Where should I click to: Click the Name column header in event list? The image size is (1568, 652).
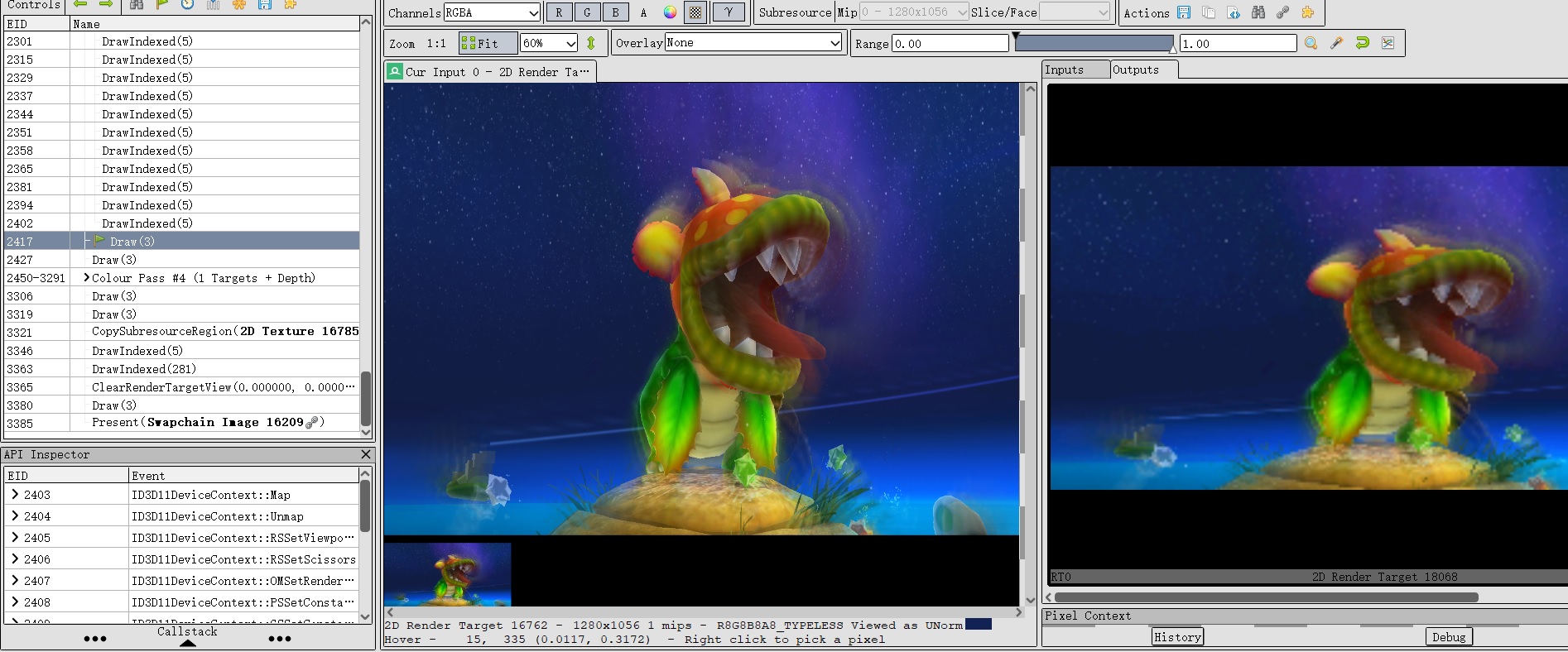pyautogui.click(x=214, y=24)
